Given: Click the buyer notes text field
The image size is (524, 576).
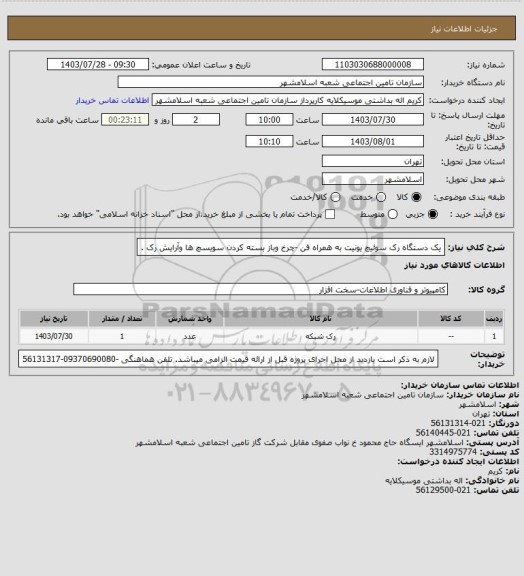Looking at the screenshot, I should coord(228,359).
